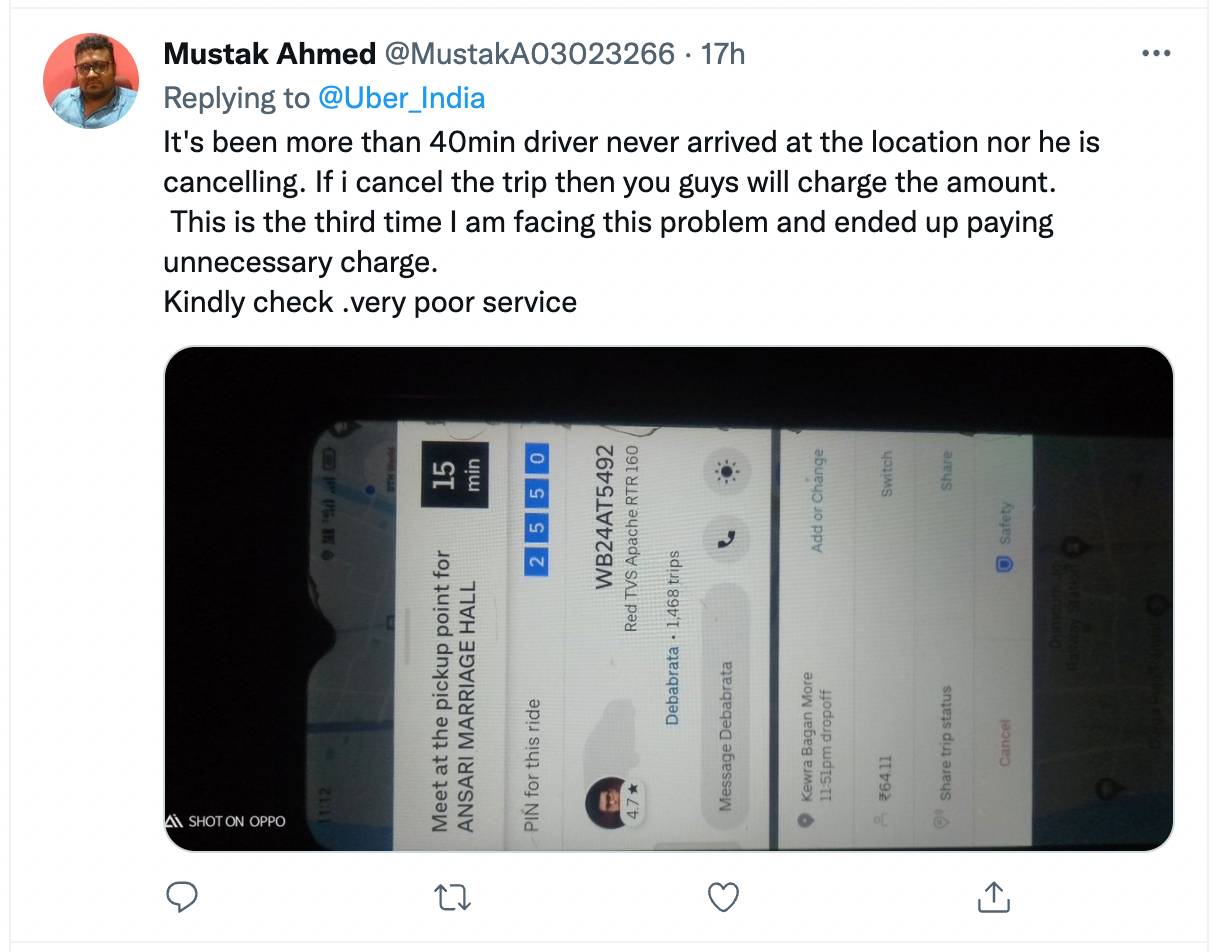Click Add or Change in the photo

point(818,502)
